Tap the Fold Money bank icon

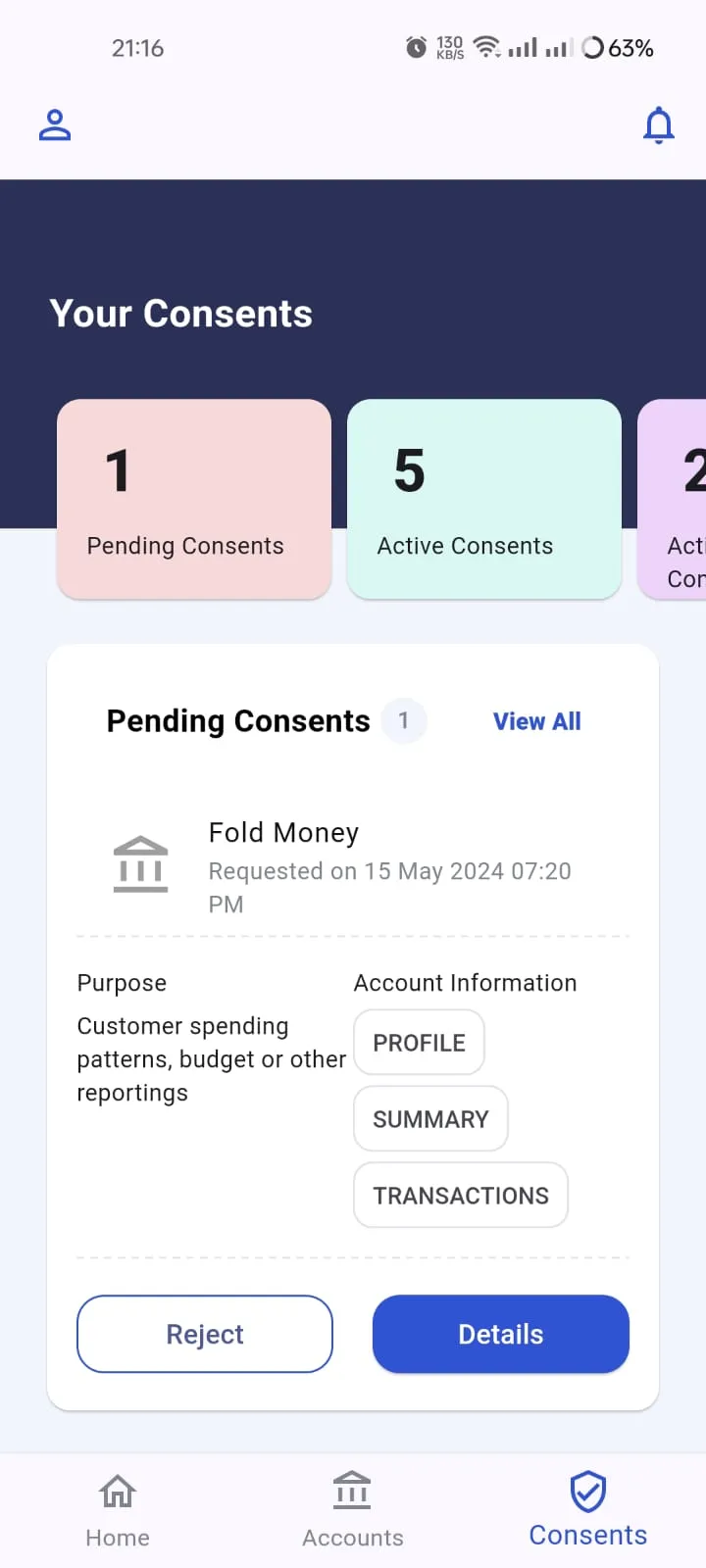pos(140,864)
